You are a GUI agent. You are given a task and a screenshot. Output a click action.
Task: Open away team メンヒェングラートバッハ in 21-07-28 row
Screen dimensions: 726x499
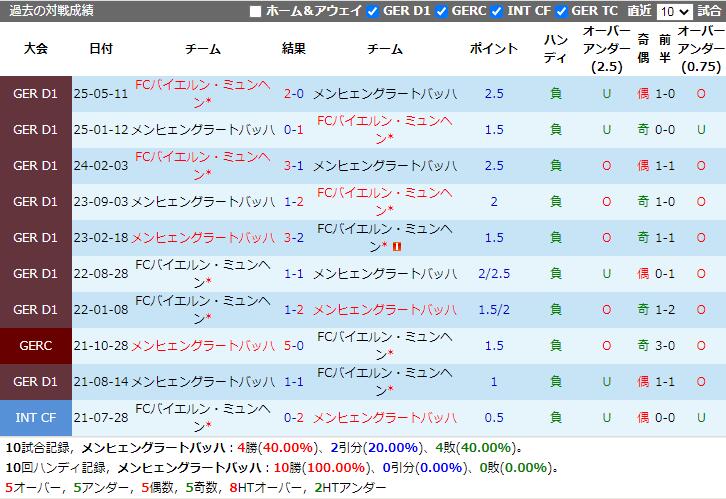click(385, 417)
